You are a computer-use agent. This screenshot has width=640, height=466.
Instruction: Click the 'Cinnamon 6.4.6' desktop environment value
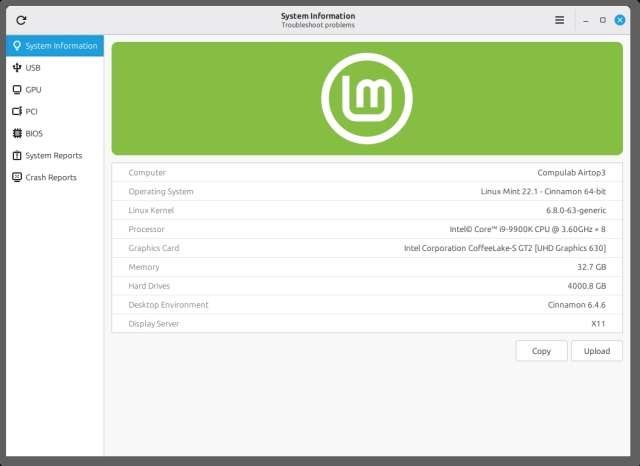click(577, 305)
